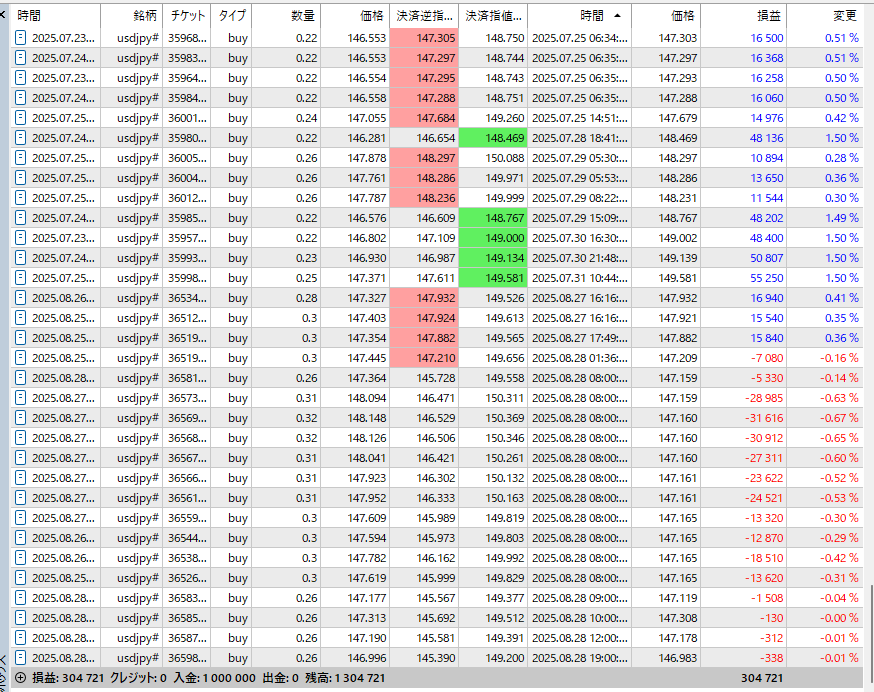Screen dimensions: 874x692
Task: Select the take-profit value 150.088
Action: (504, 158)
